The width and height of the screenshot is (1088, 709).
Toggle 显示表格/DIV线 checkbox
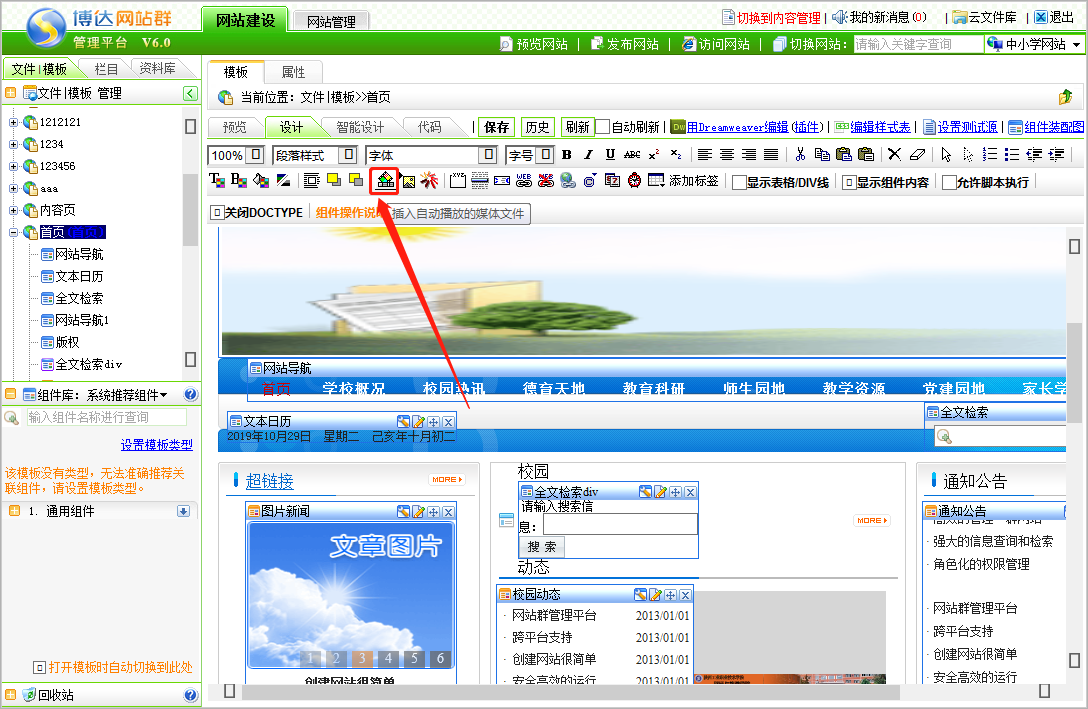click(739, 182)
